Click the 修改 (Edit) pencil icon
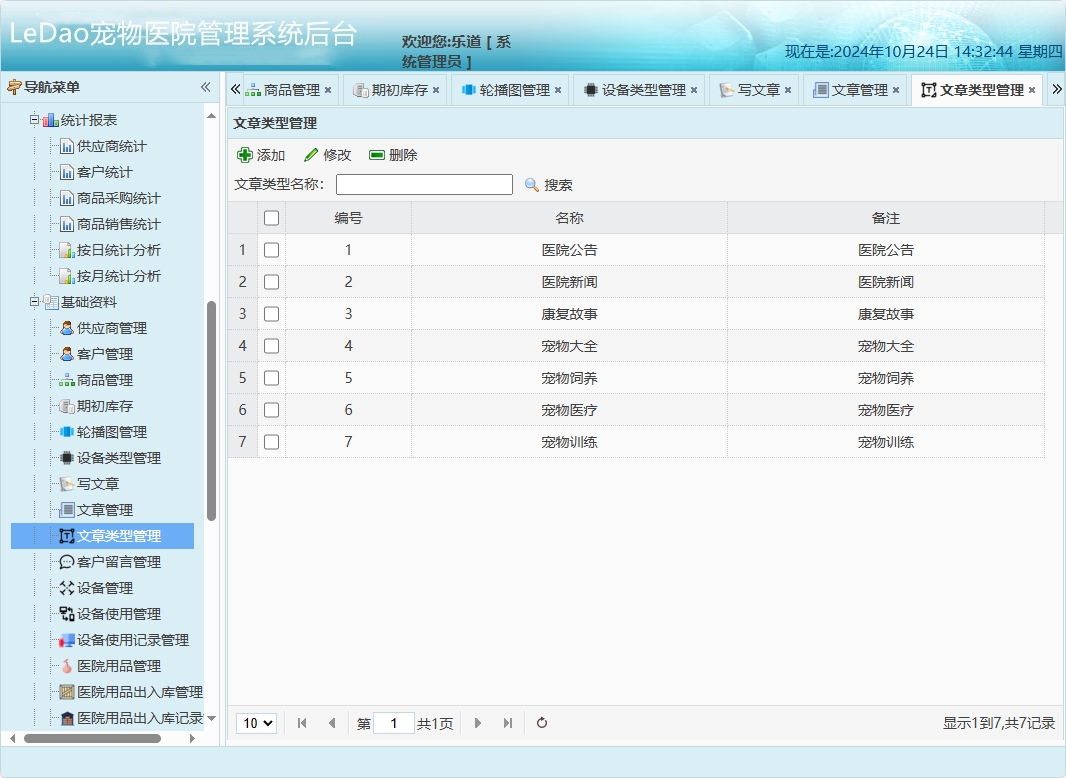 [312, 154]
